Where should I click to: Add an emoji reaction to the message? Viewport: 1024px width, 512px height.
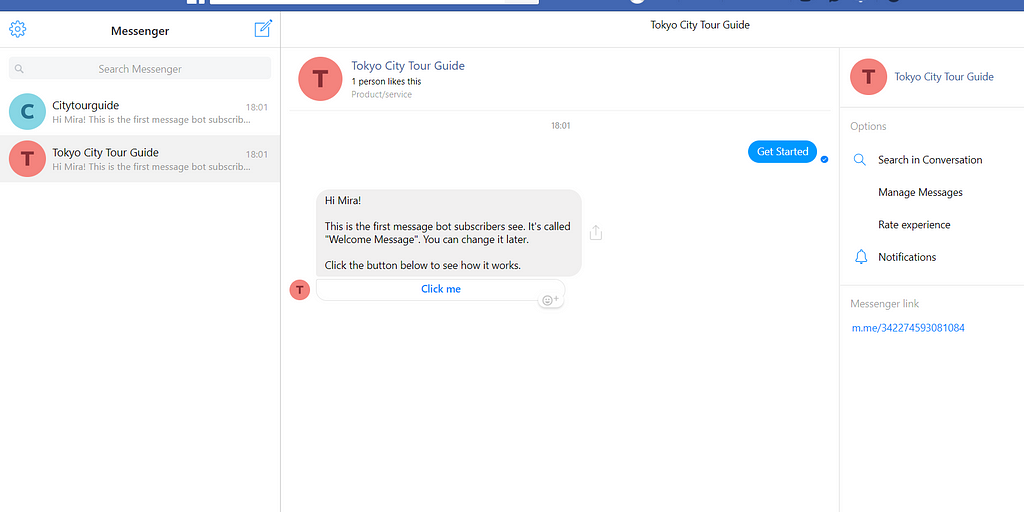click(551, 300)
